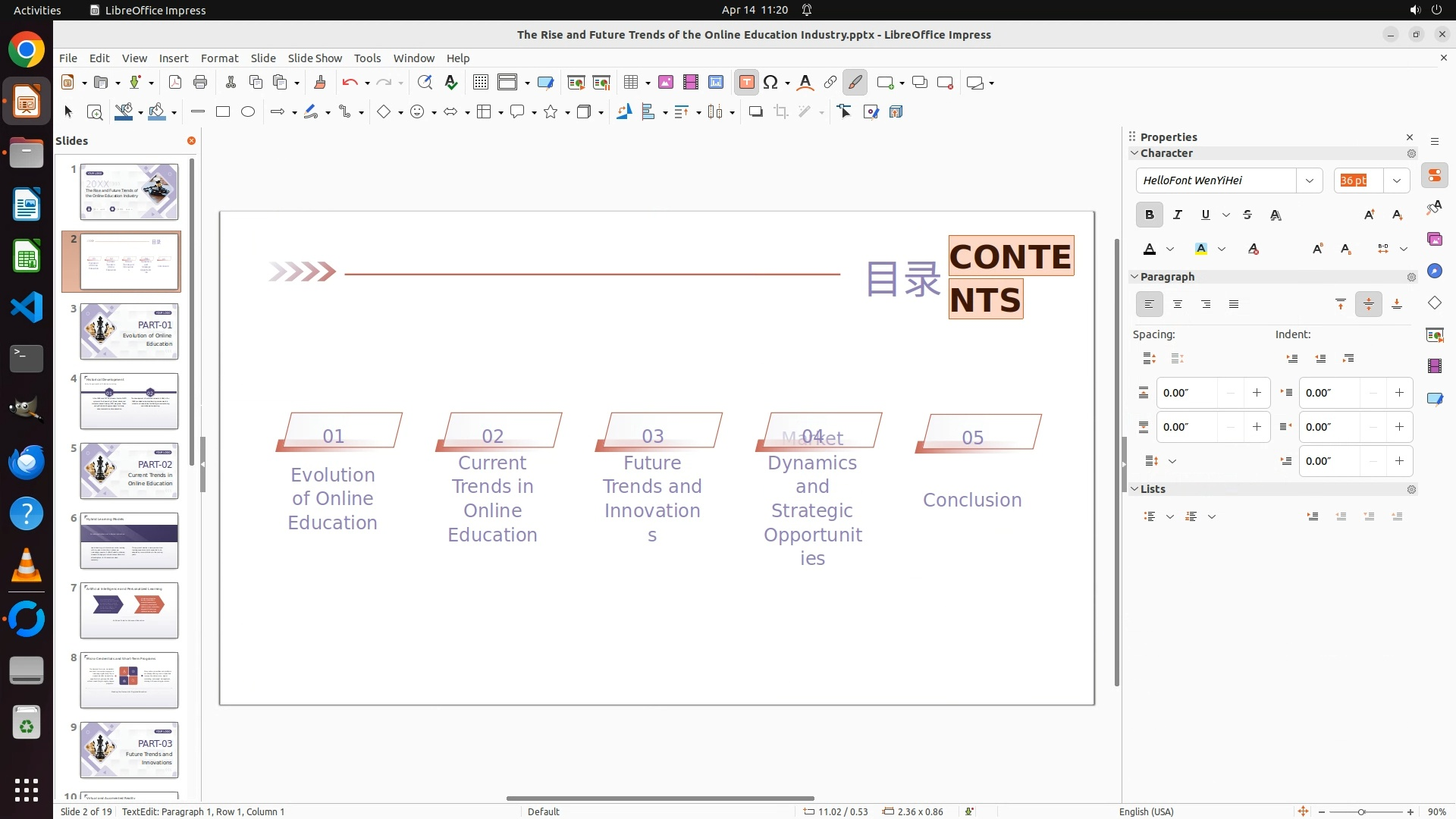Increase above paragraph spacing with plus
This screenshot has height=819, width=1456.
1257,393
